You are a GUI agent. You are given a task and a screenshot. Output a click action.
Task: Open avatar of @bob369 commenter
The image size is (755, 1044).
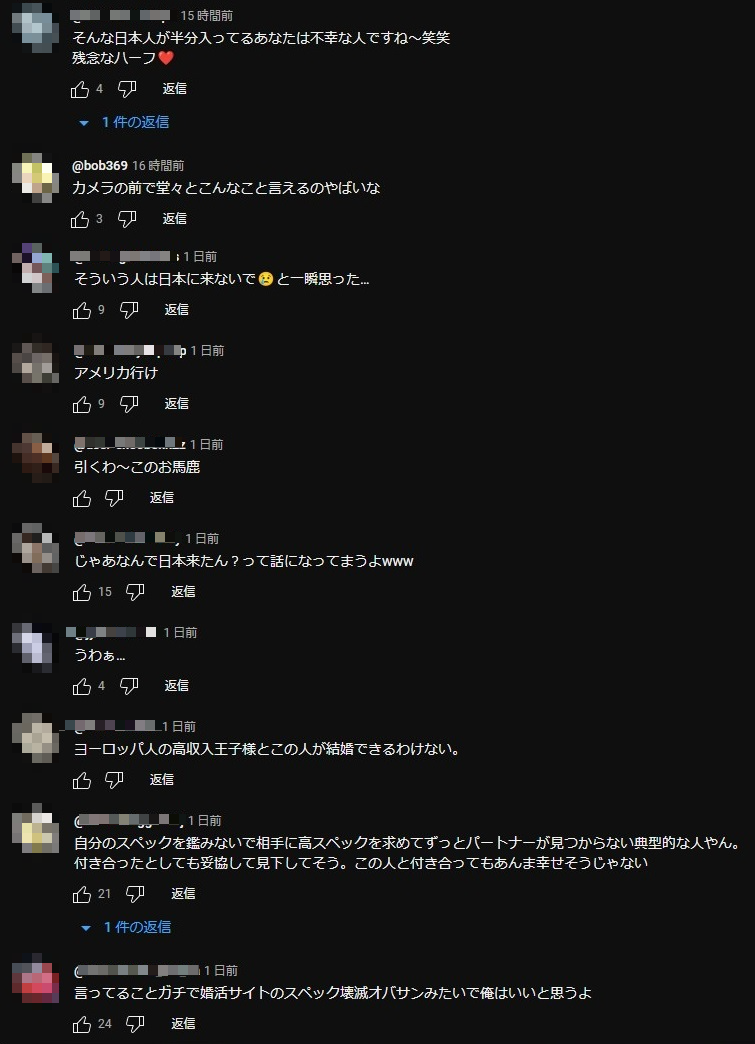(36, 177)
